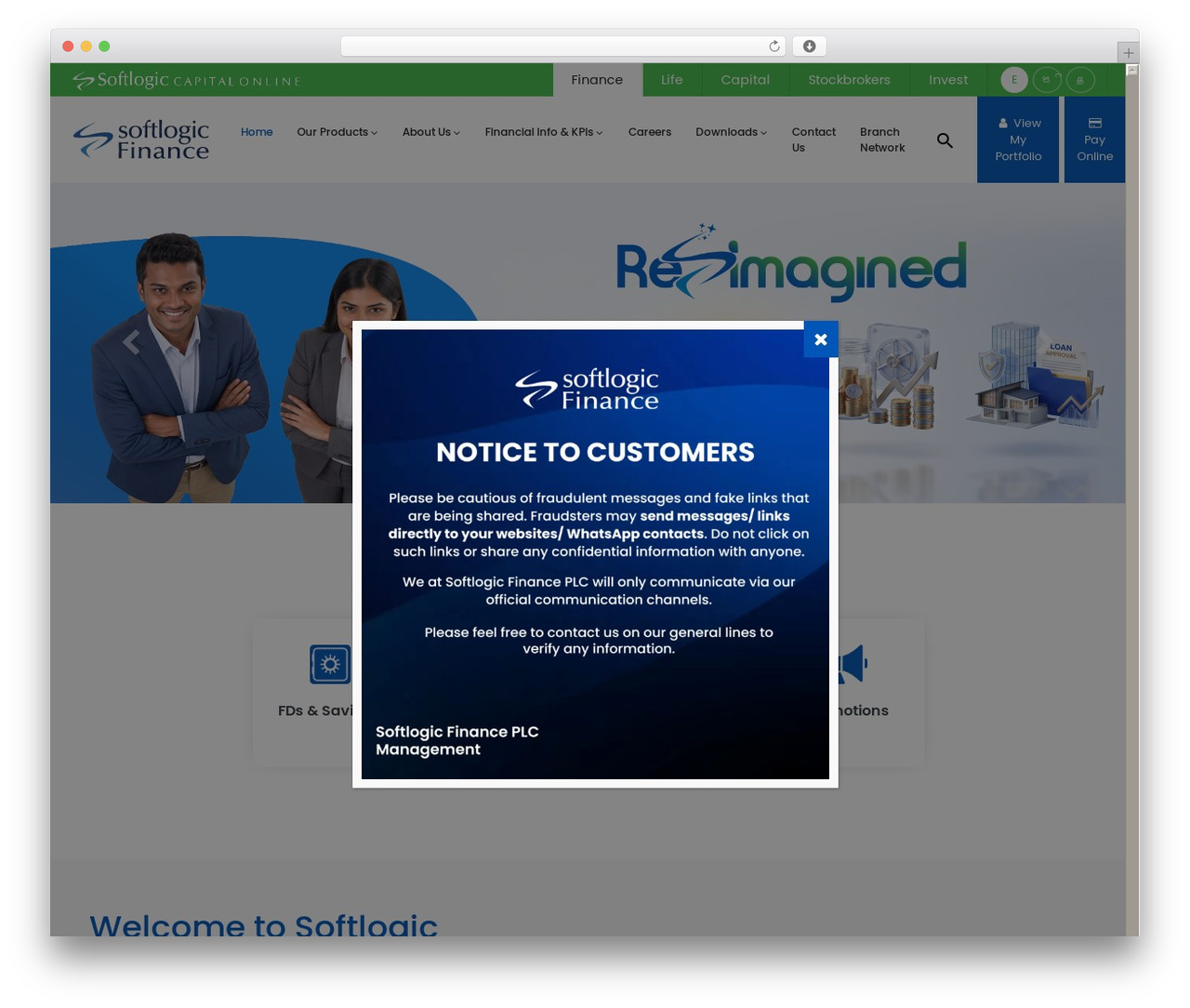The height and width of the screenshot is (1008, 1190).
Task: Click the Reimagined banner logo
Action: point(791,263)
